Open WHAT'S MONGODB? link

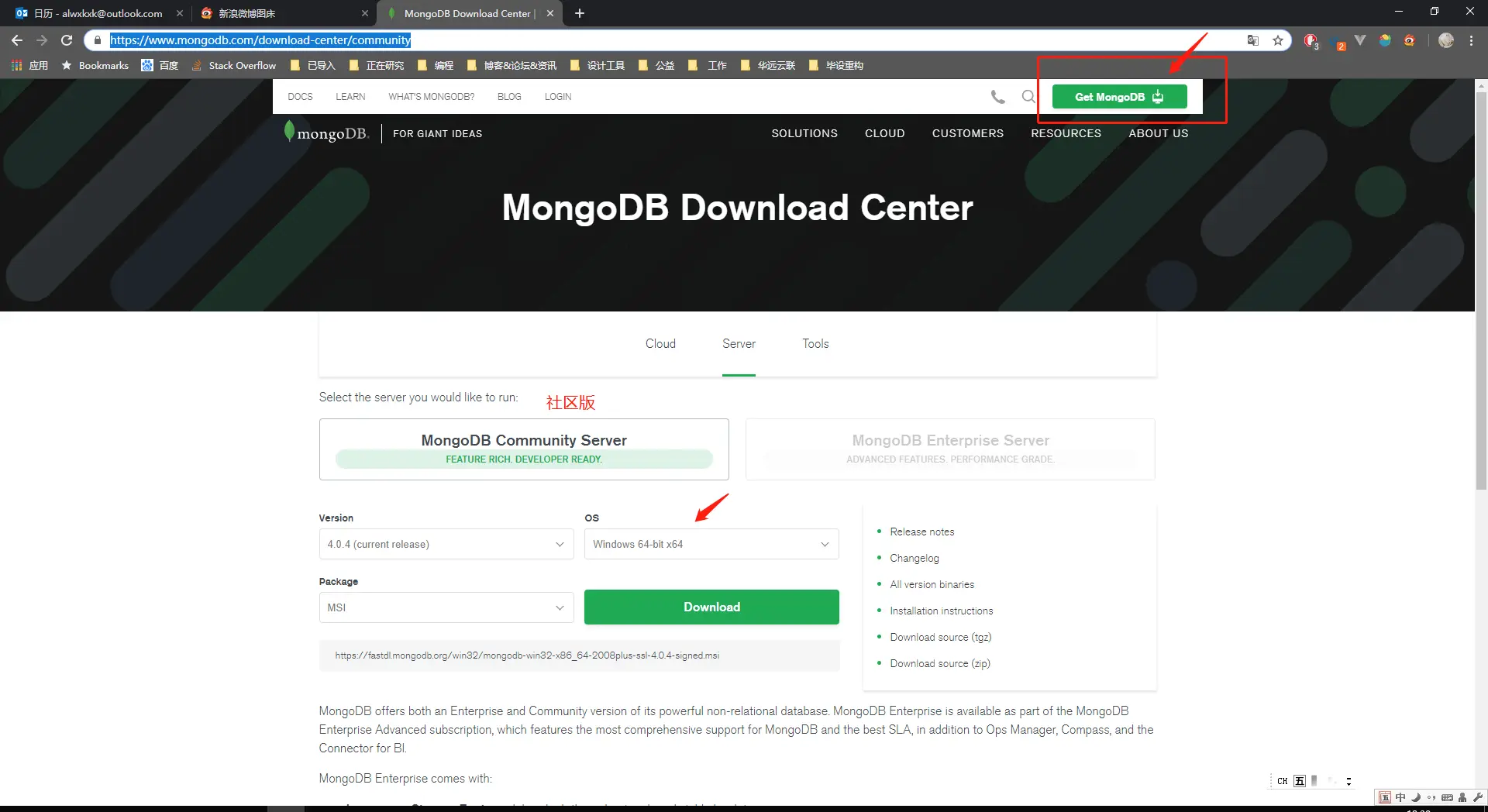click(431, 97)
